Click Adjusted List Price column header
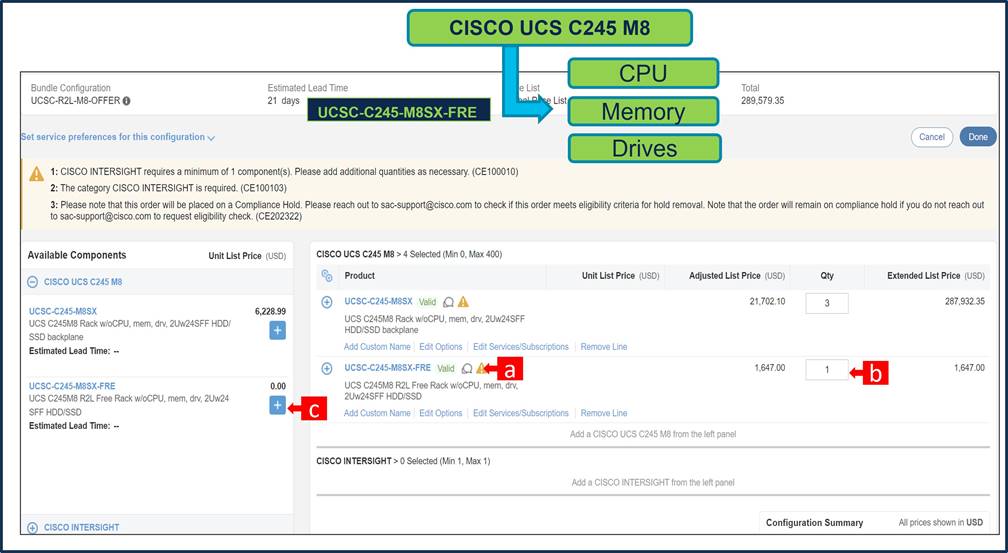 (x=737, y=275)
